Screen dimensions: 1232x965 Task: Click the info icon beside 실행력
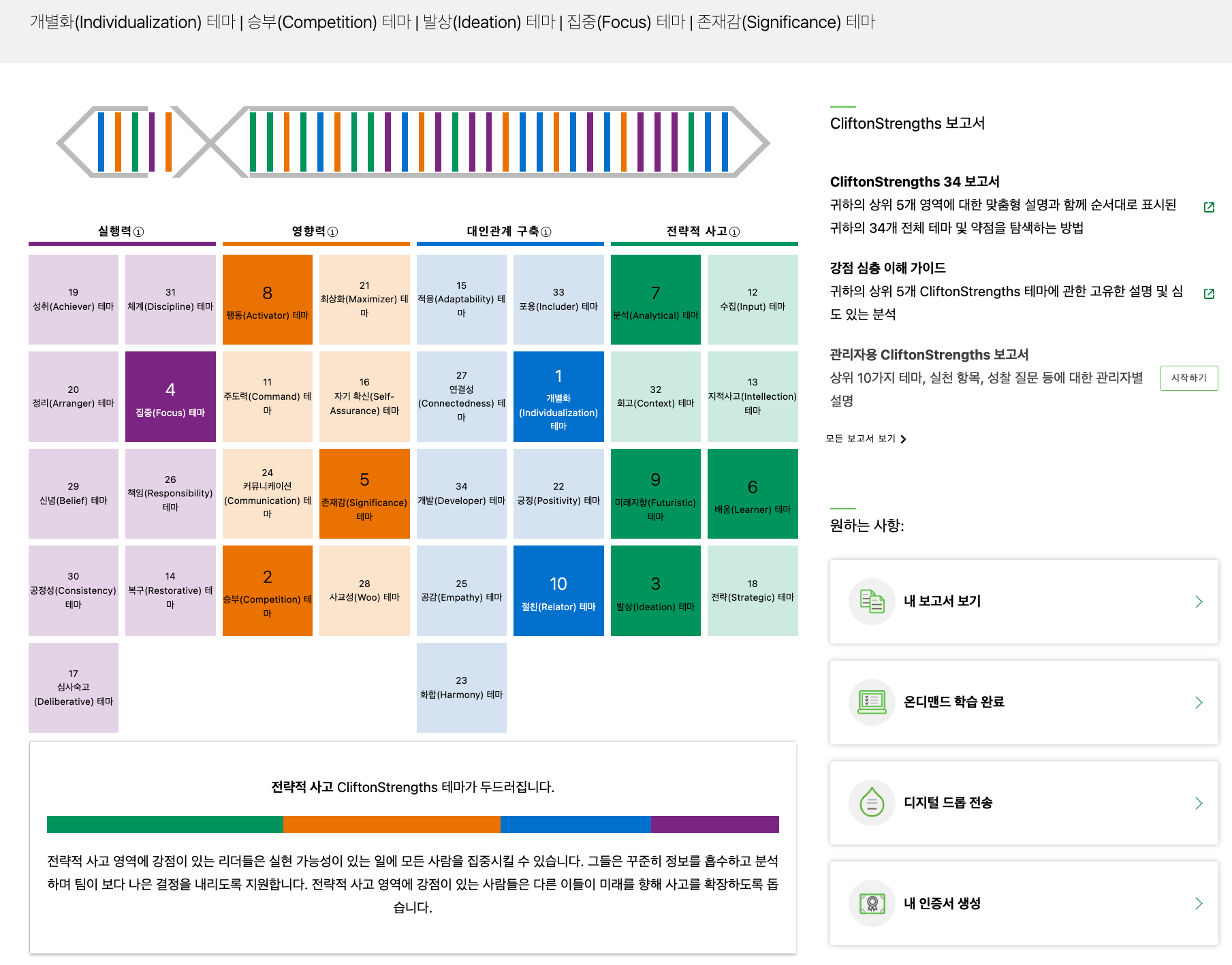click(139, 232)
